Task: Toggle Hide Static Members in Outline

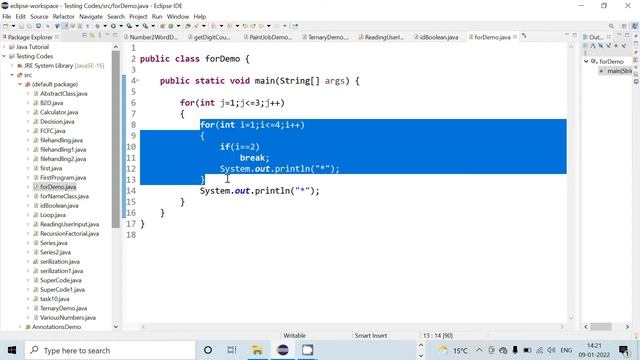Action: click(x=609, y=45)
